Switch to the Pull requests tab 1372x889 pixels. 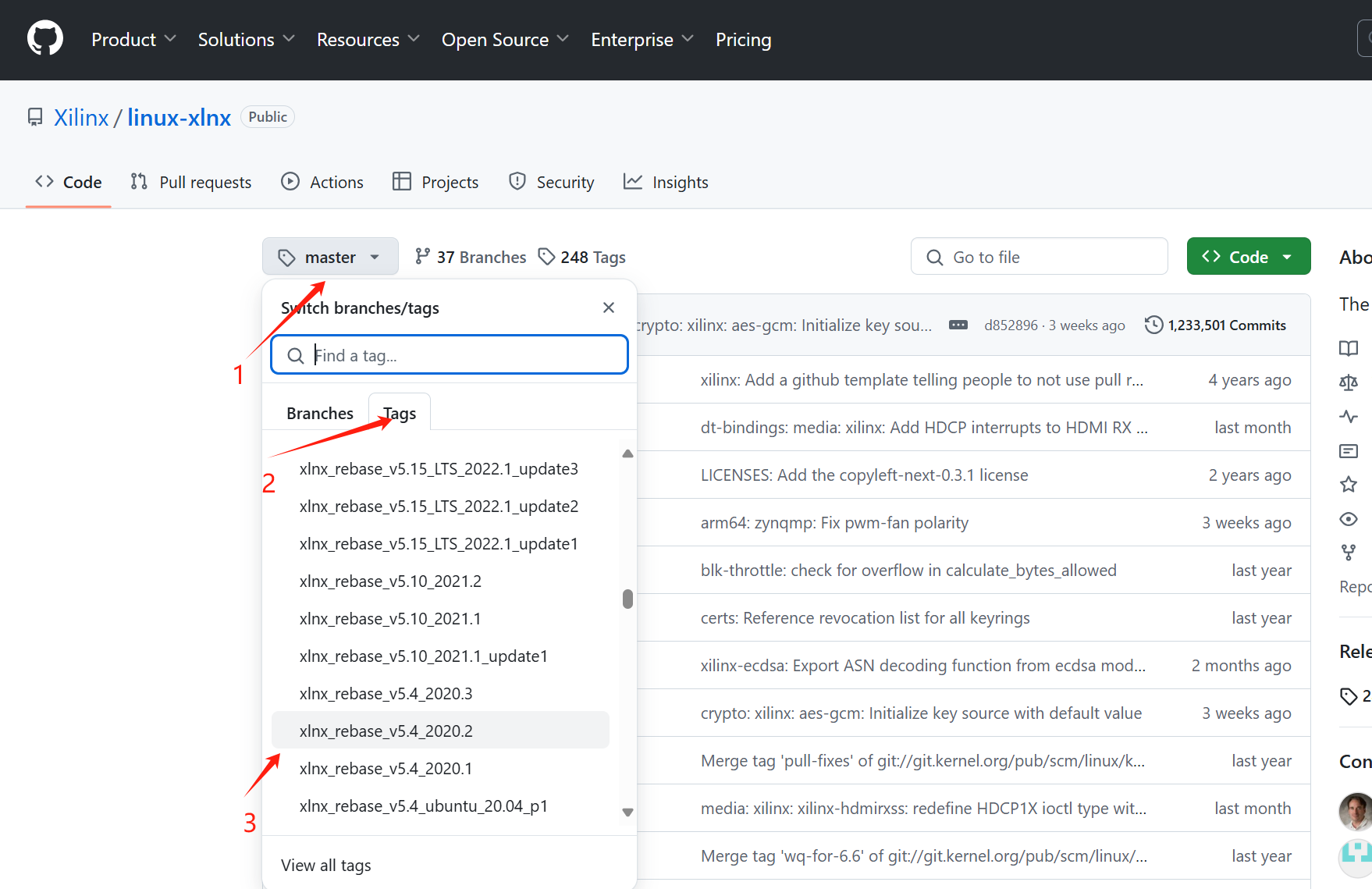(x=191, y=182)
